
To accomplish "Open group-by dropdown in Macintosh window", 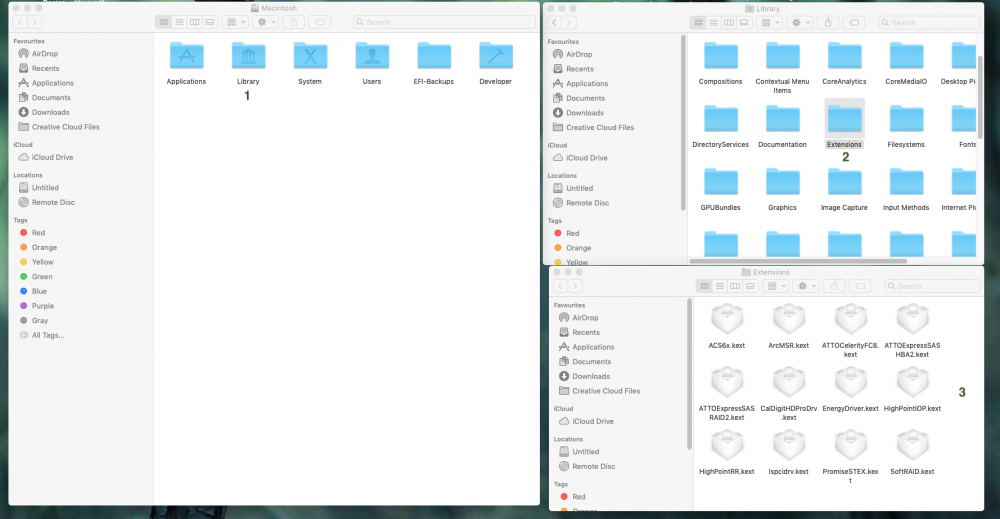I will pos(235,22).
